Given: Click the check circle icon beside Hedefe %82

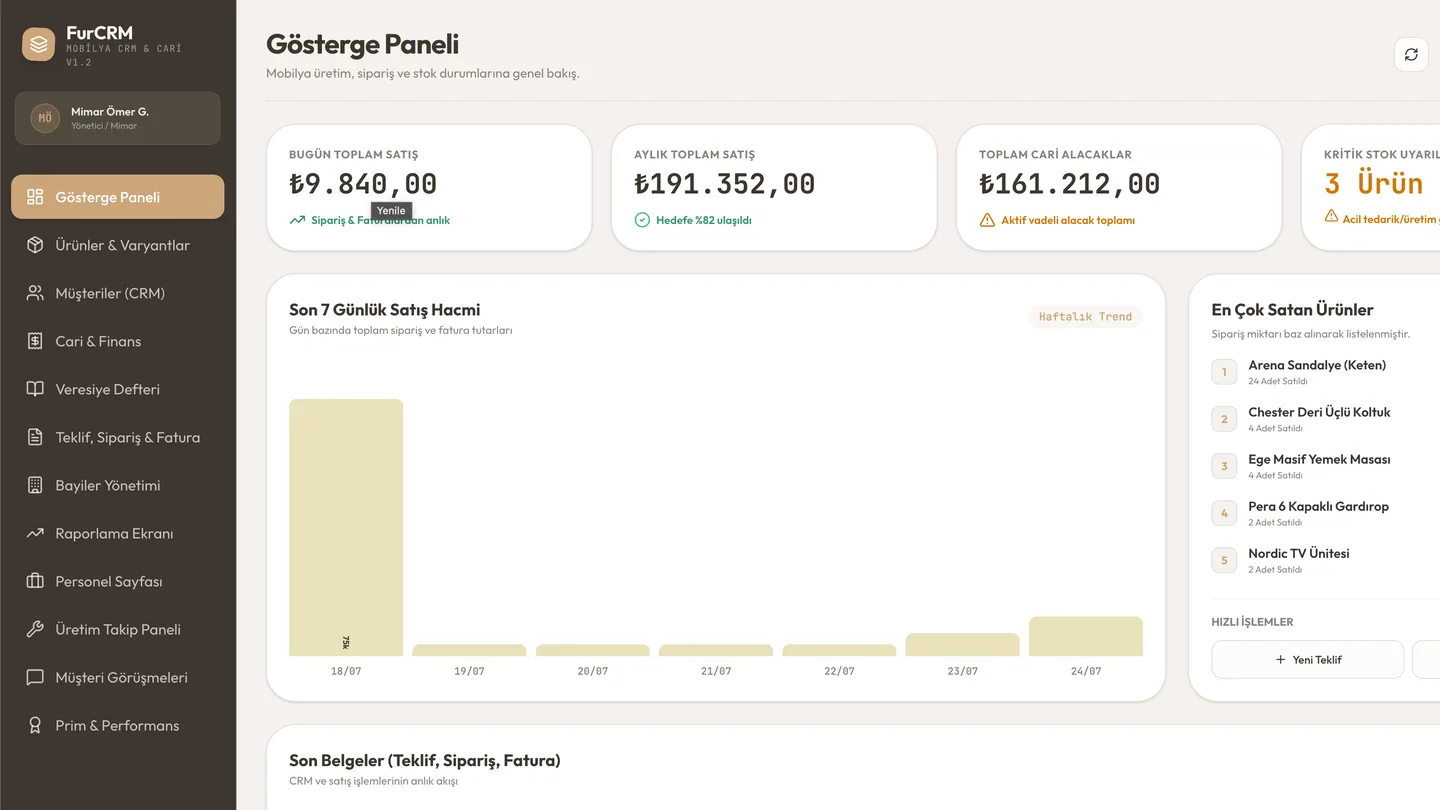Looking at the screenshot, I should point(642,220).
